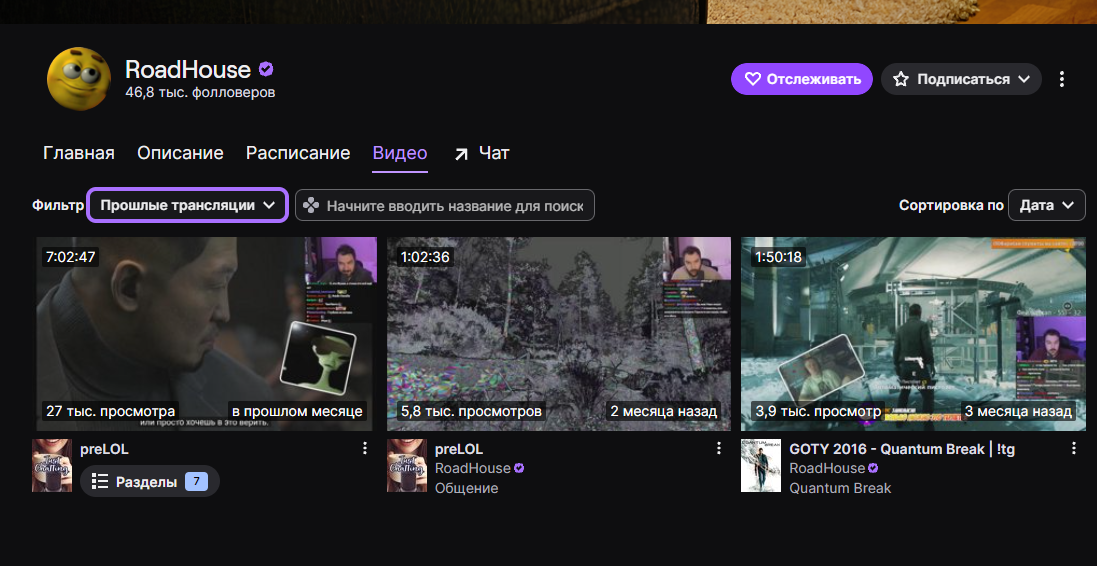Open the Подписаться subscribe dropdown
1097x566 pixels.
(961, 79)
